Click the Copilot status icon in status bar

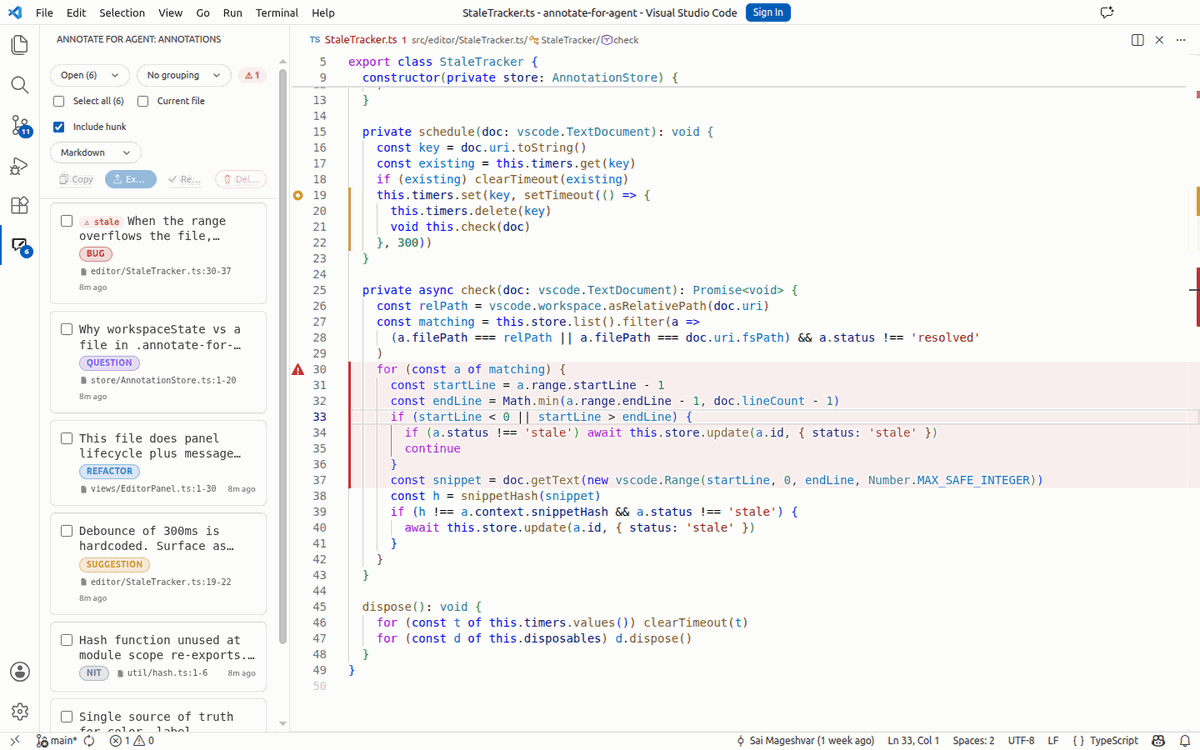pyautogui.click(x=1158, y=741)
